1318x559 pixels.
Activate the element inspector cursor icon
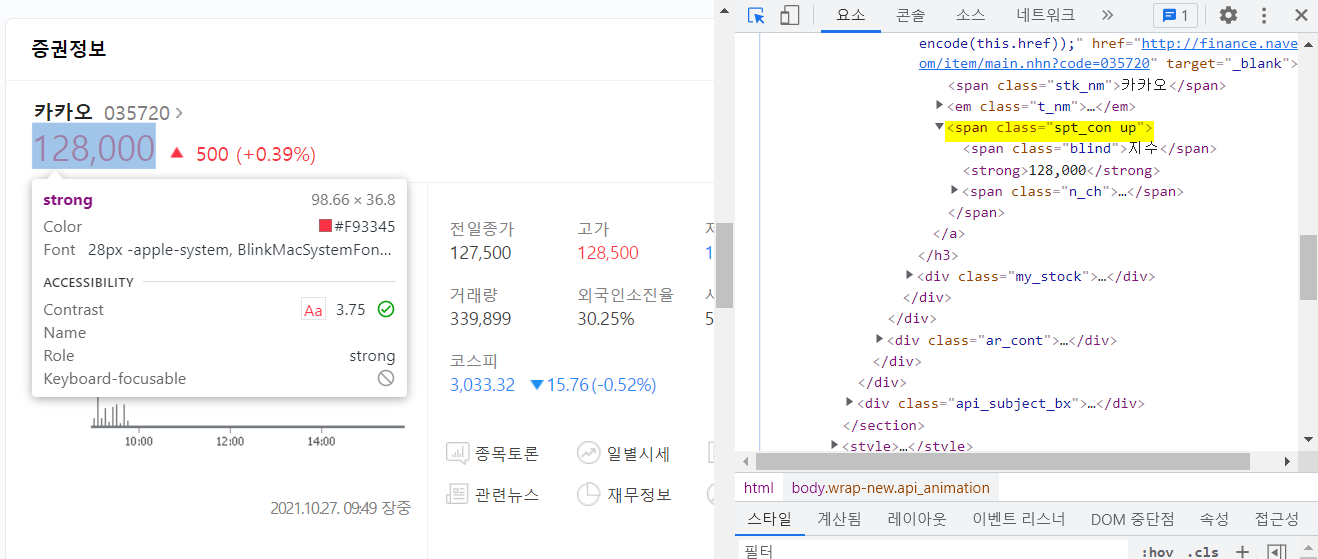click(756, 15)
